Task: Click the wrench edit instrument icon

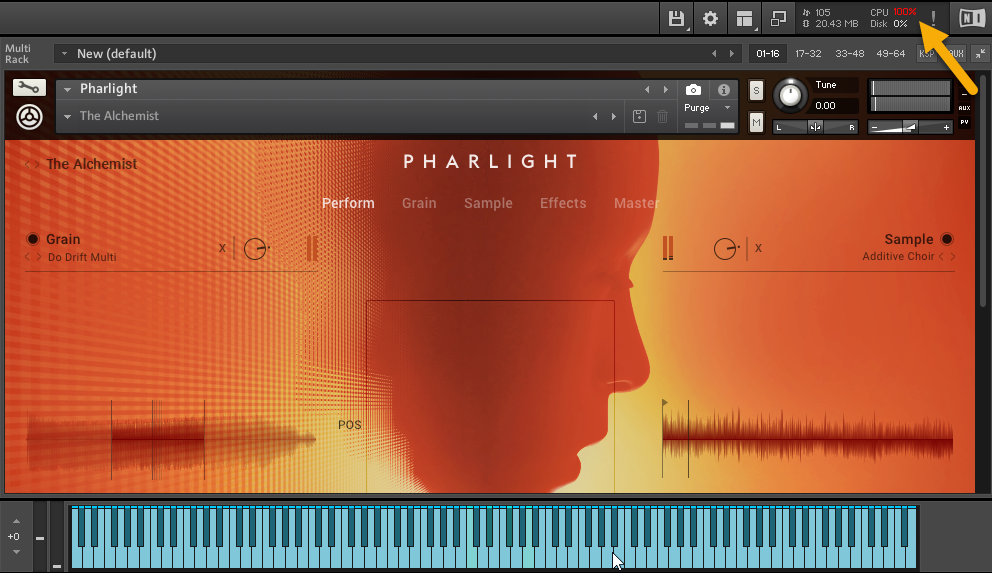Action: pos(29,88)
